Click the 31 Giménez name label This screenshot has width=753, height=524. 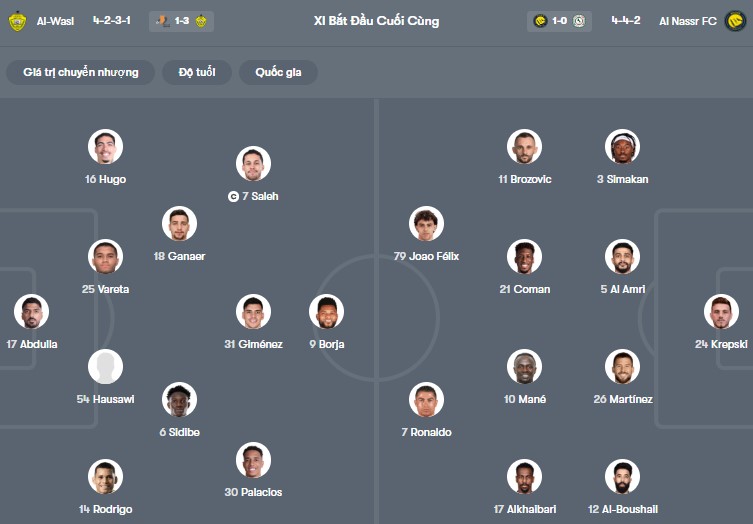pyautogui.click(x=253, y=344)
